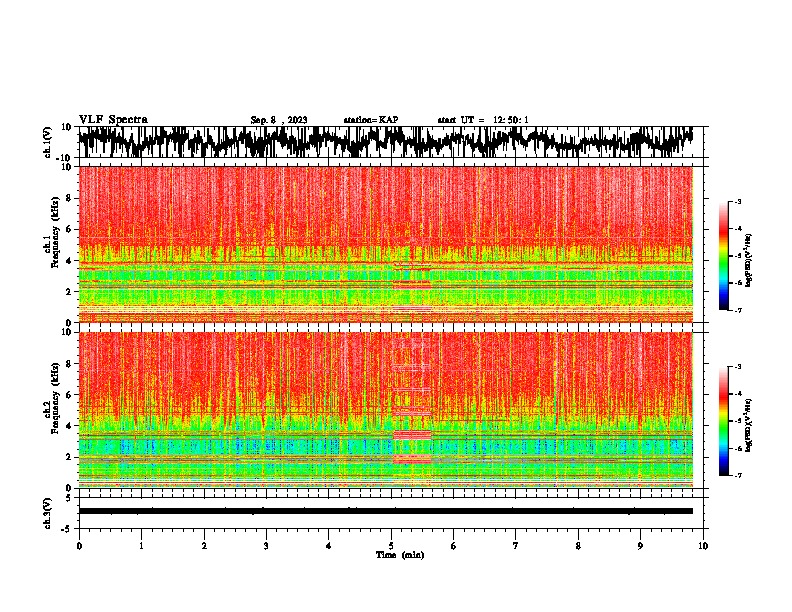Click the ch.2 spectrogram color scale bar

(x=723, y=421)
